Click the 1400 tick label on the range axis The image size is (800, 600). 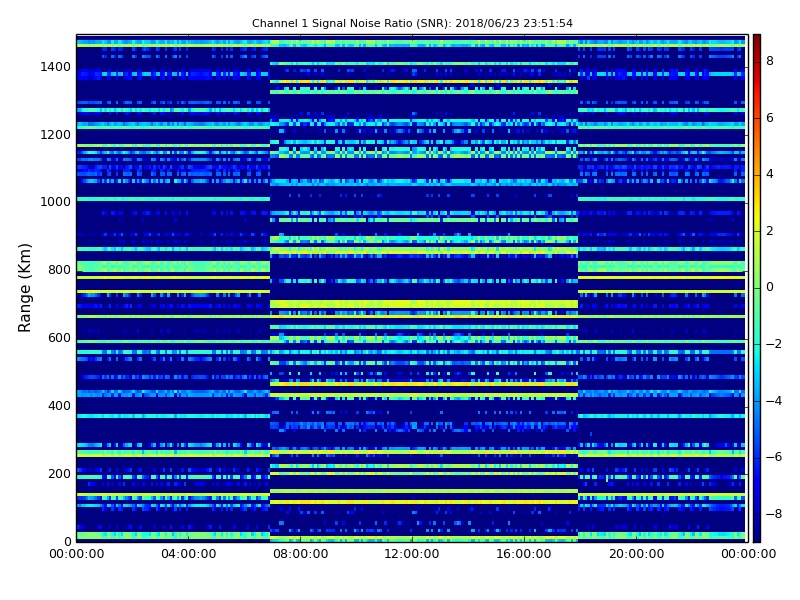(56, 67)
